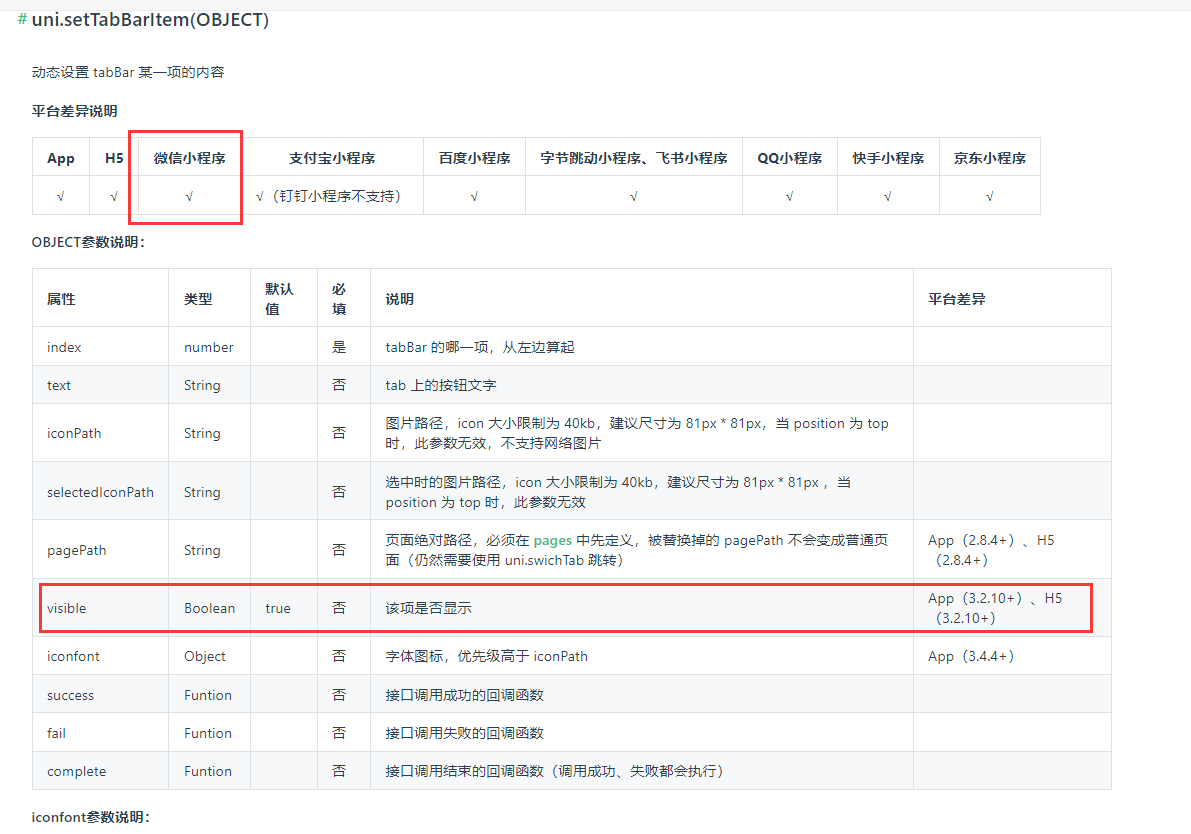Click the 'iconfont参数说明：' label
The width and height of the screenshot is (1191, 834).
(90, 817)
